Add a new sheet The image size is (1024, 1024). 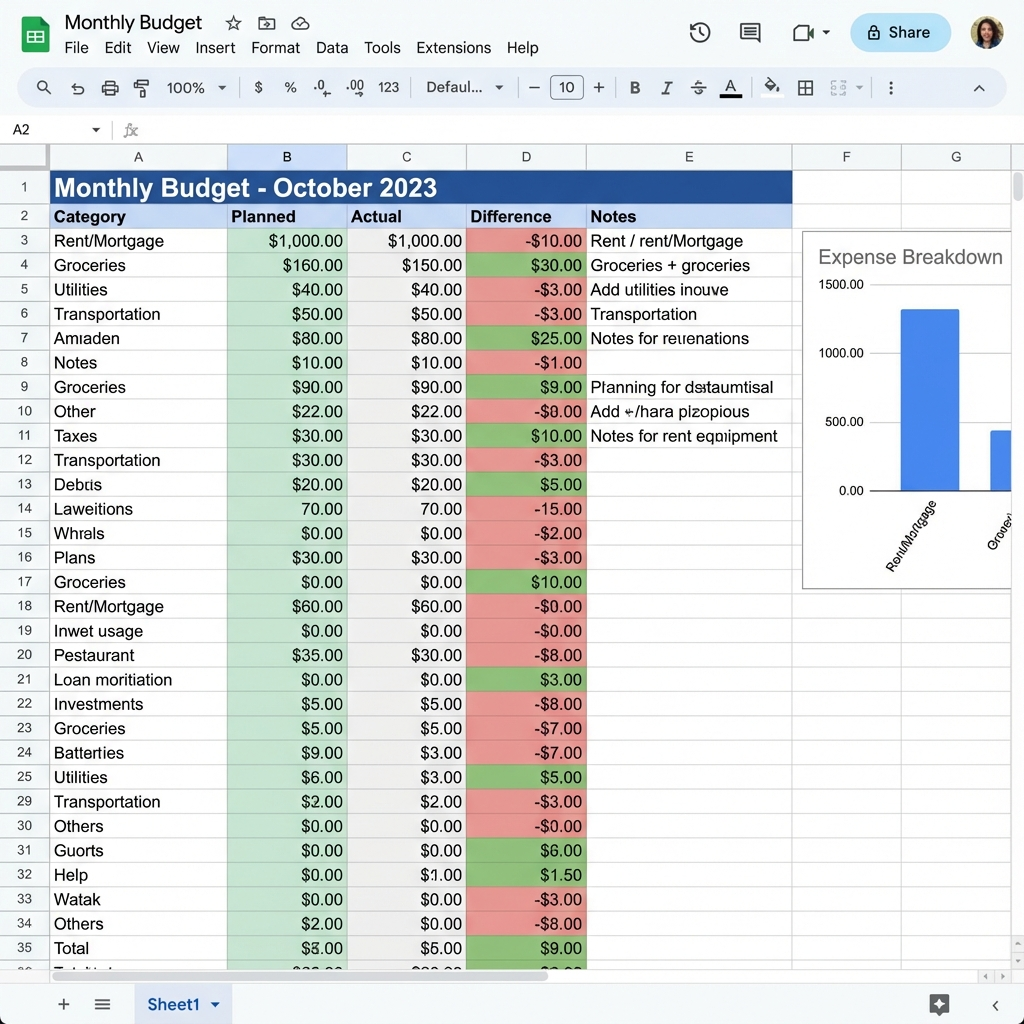point(63,1004)
